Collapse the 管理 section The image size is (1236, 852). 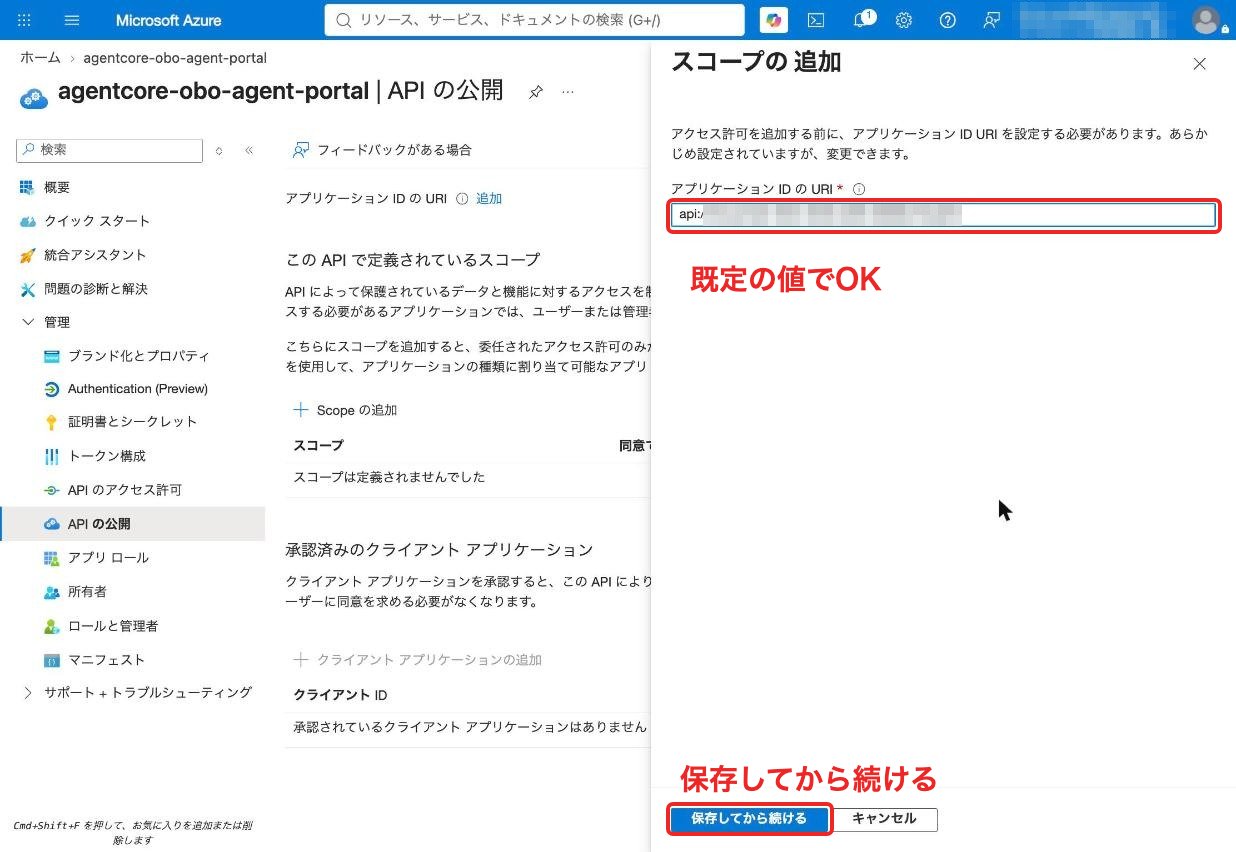point(27,322)
